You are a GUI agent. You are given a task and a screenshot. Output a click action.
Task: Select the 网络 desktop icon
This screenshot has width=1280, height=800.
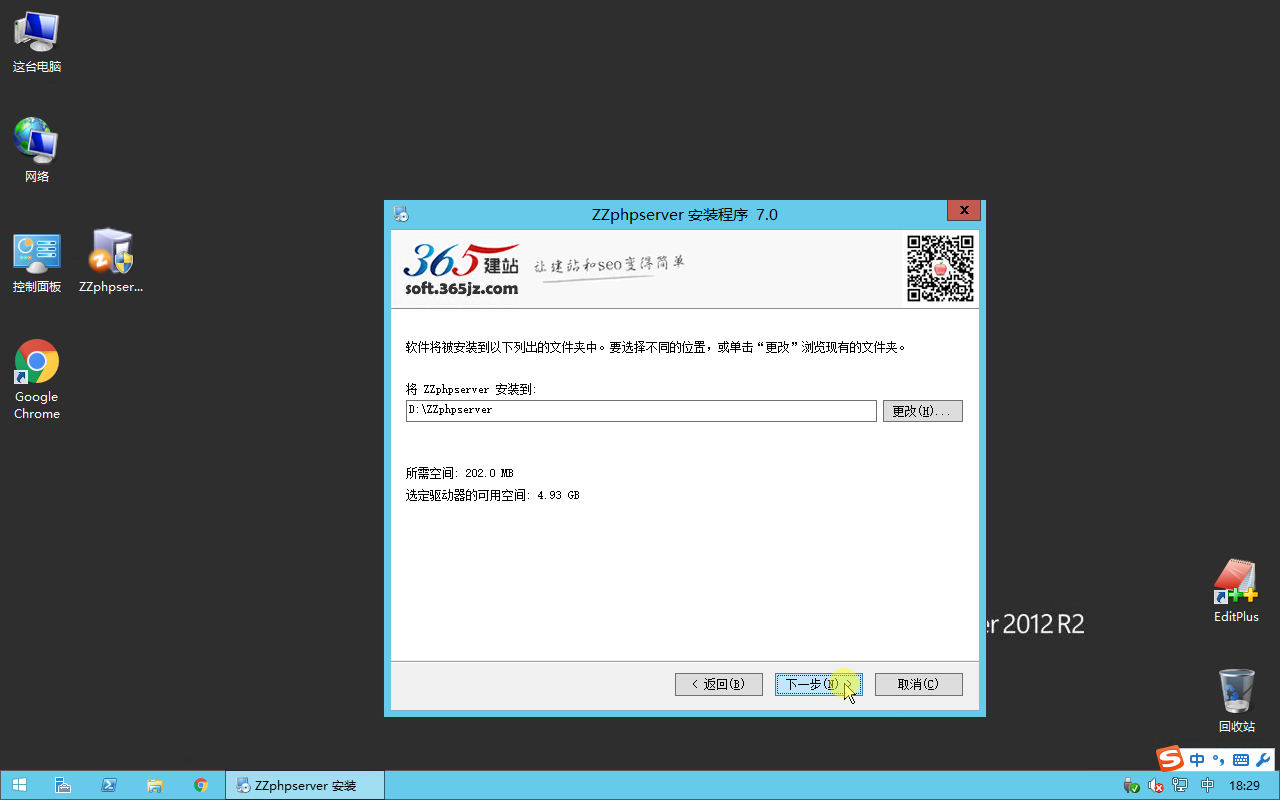(37, 151)
